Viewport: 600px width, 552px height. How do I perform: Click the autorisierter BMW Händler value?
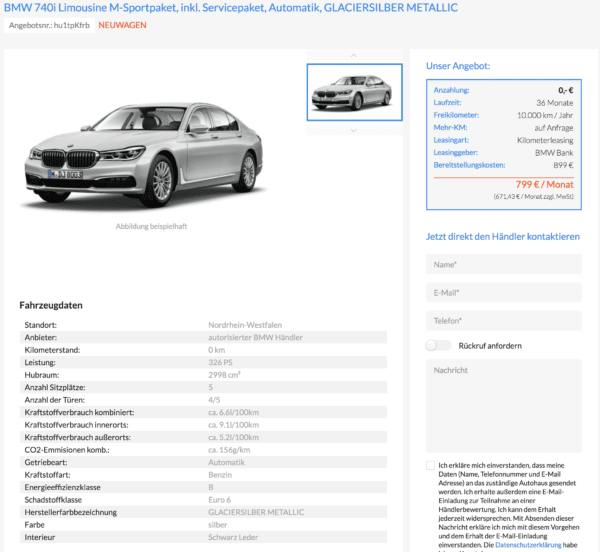255,337
